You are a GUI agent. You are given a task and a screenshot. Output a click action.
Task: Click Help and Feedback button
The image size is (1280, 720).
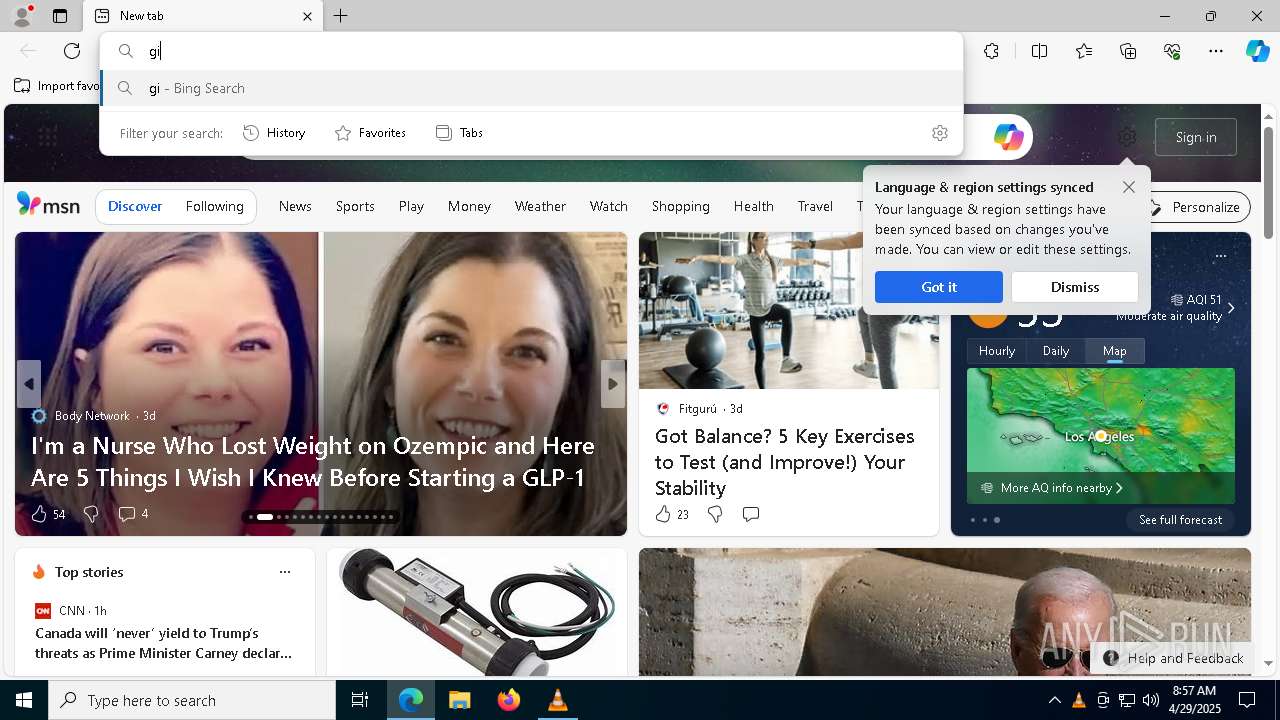[1174, 658]
